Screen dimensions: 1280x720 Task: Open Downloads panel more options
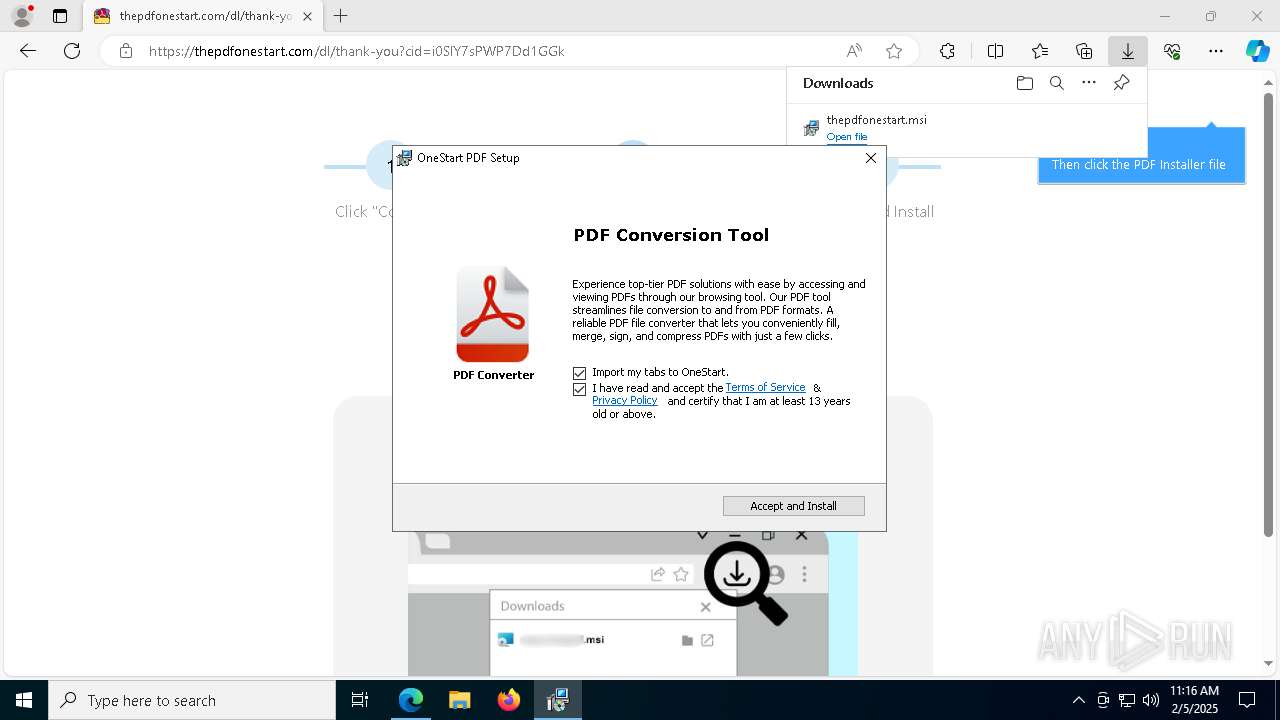[1089, 83]
